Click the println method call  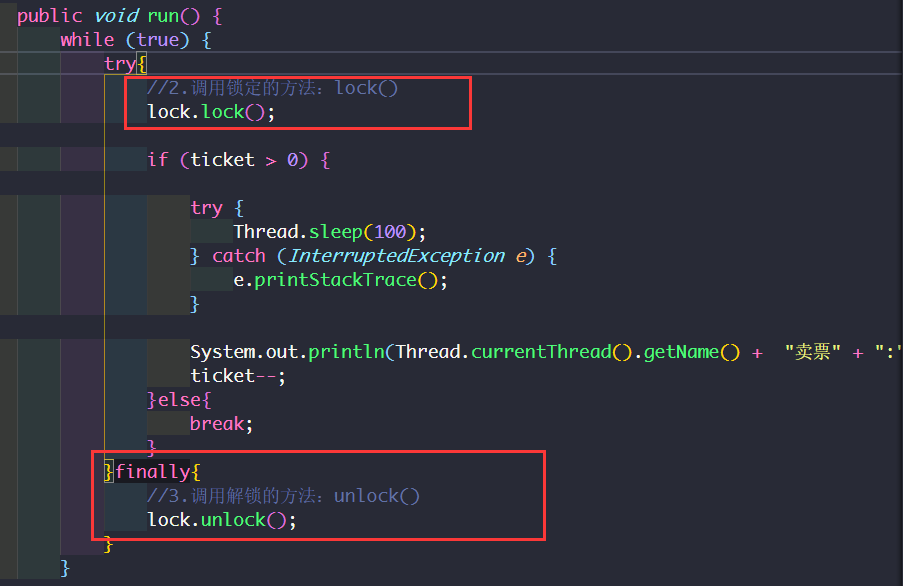point(347,352)
